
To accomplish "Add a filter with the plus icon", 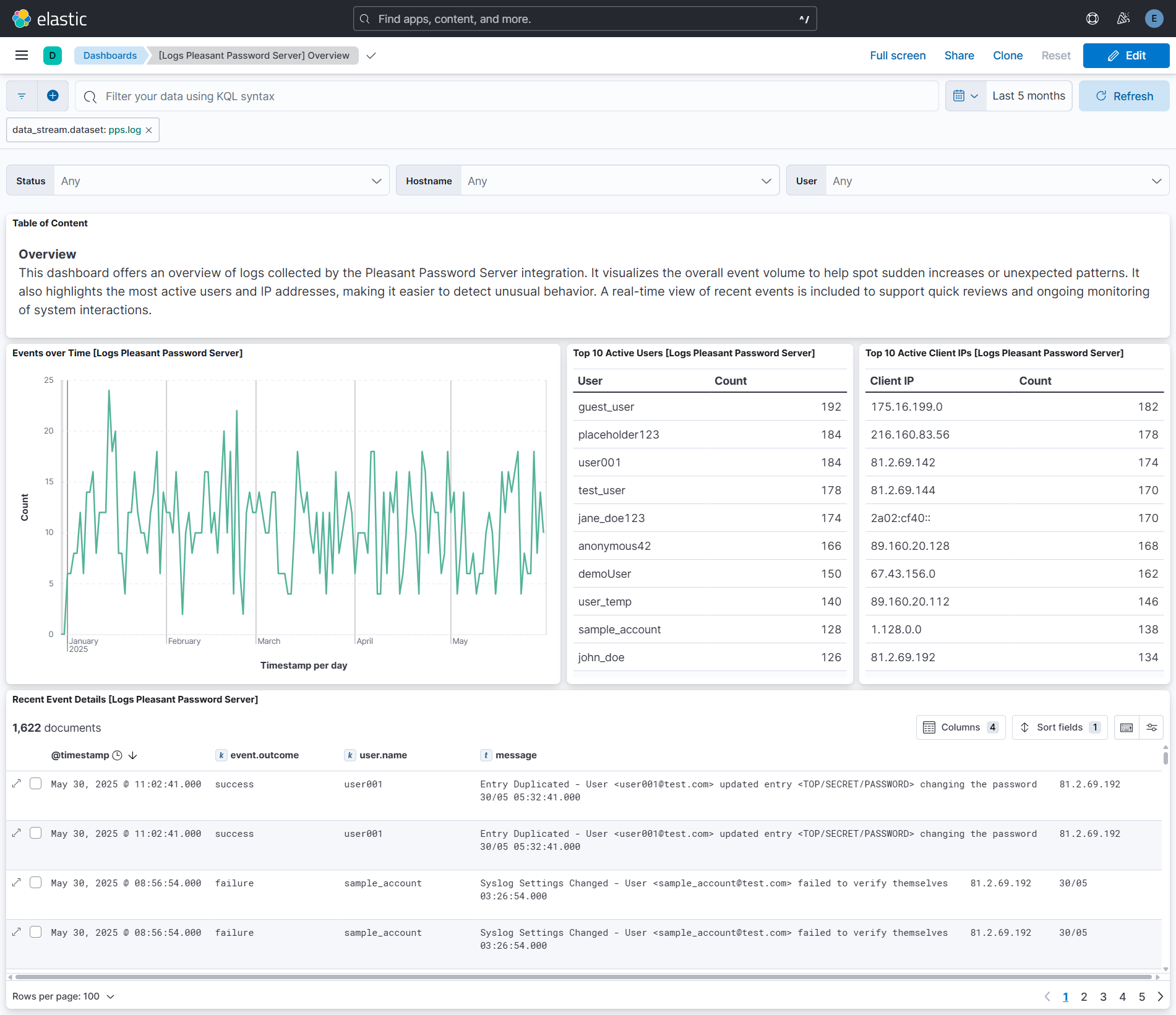I will coord(53,96).
